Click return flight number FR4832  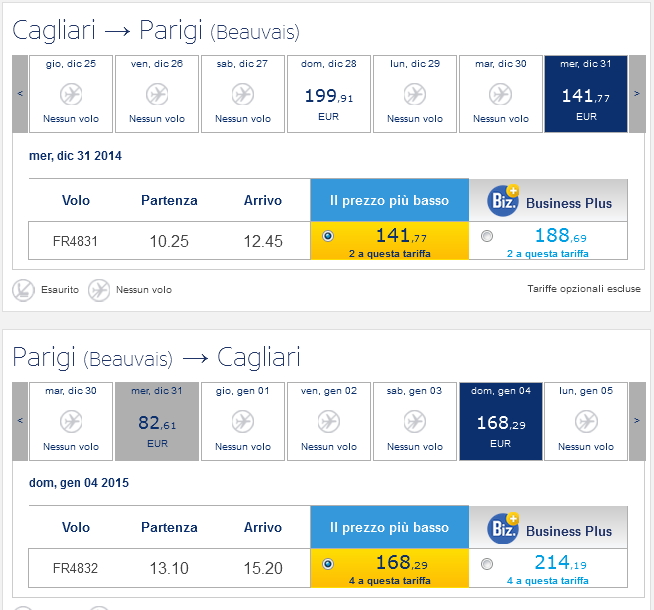(x=75, y=568)
